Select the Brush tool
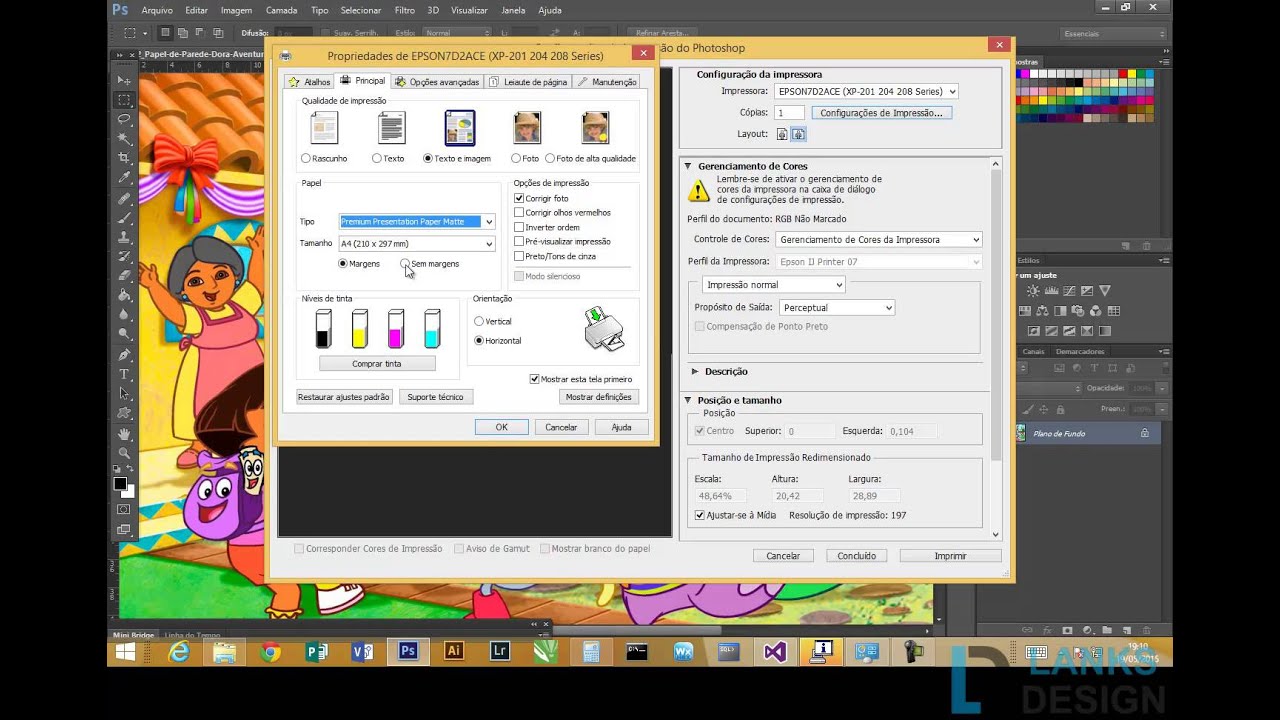 coord(124,217)
